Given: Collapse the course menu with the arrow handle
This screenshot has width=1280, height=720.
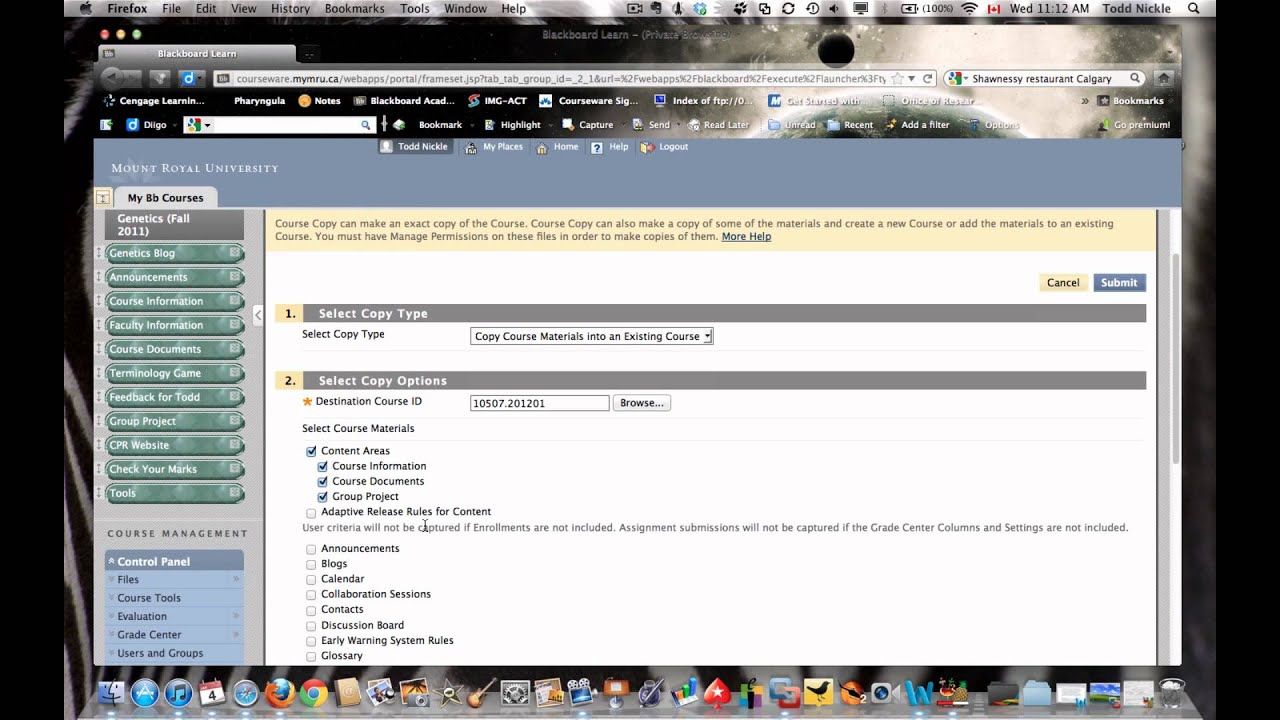Looking at the screenshot, I should point(258,315).
